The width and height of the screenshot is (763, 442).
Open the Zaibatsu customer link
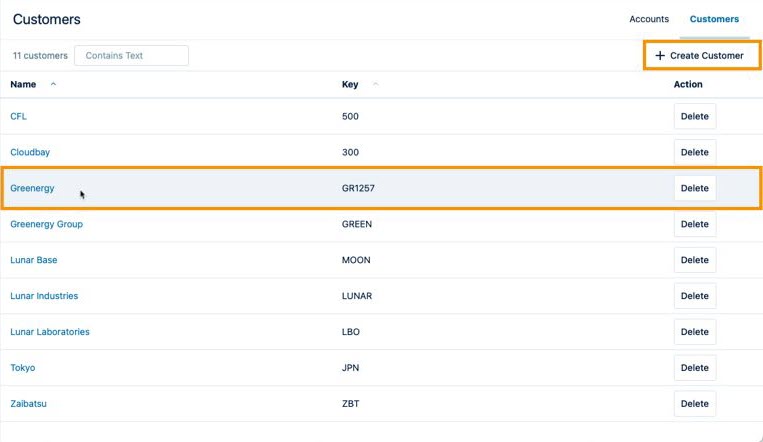point(28,404)
